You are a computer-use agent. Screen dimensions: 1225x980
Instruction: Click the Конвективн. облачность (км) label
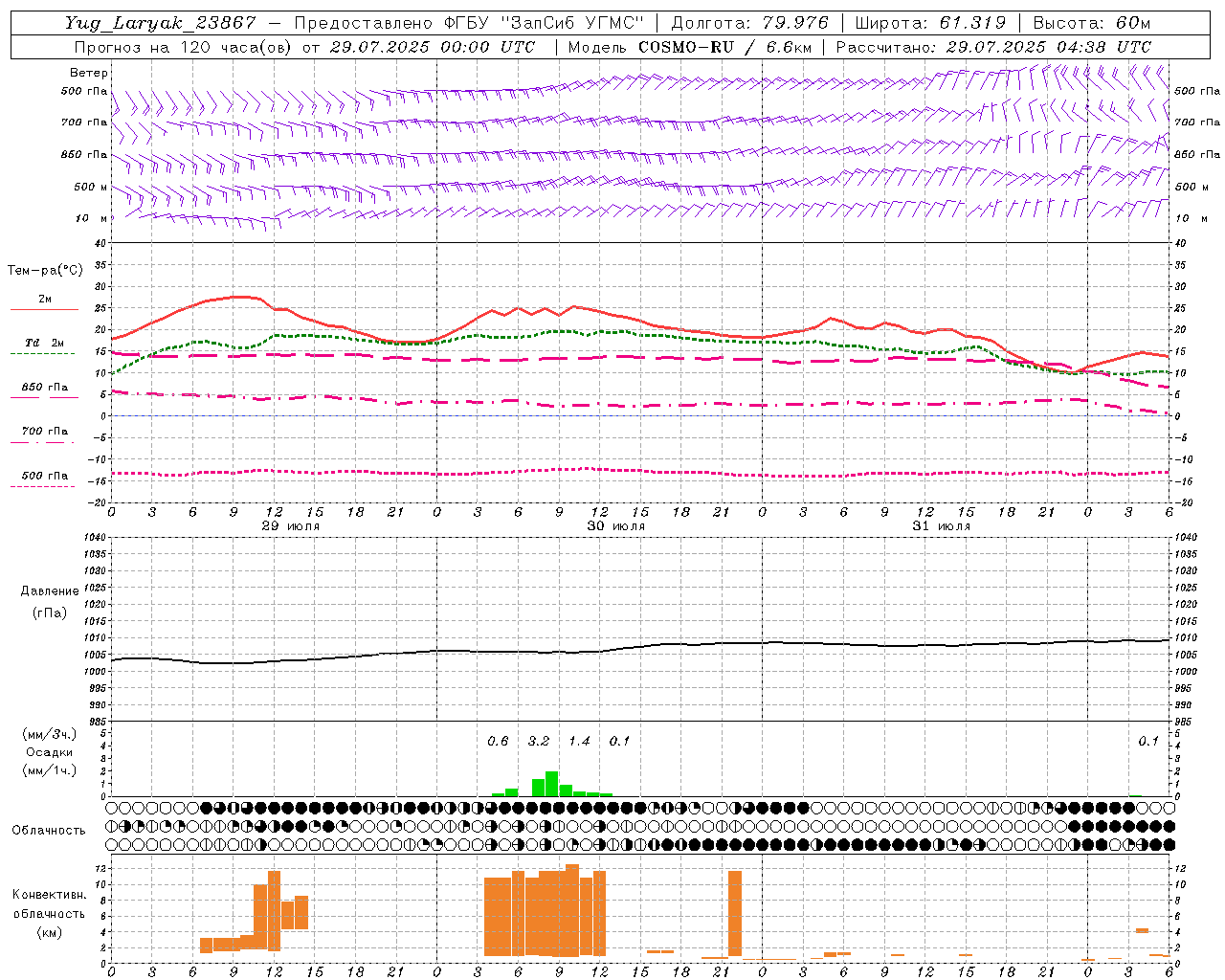point(50,914)
